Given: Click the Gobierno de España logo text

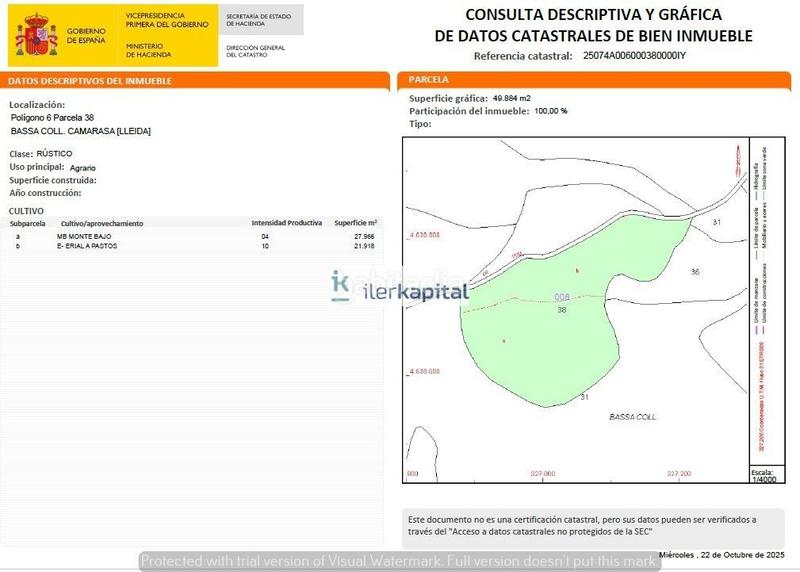Looking at the screenshot, I should 86,36.
